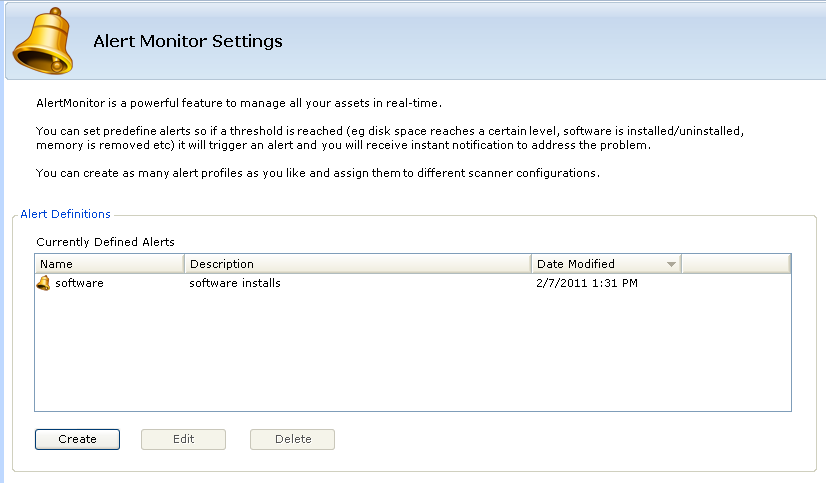Sort alerts by the Description column header

coord(358,264)
